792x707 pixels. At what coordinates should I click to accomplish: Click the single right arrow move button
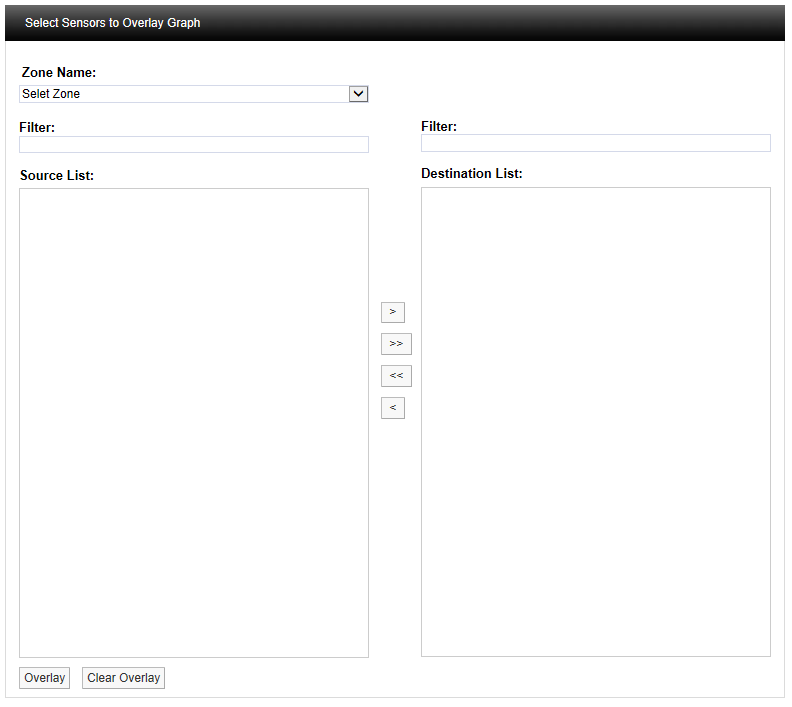coord(392,312)
